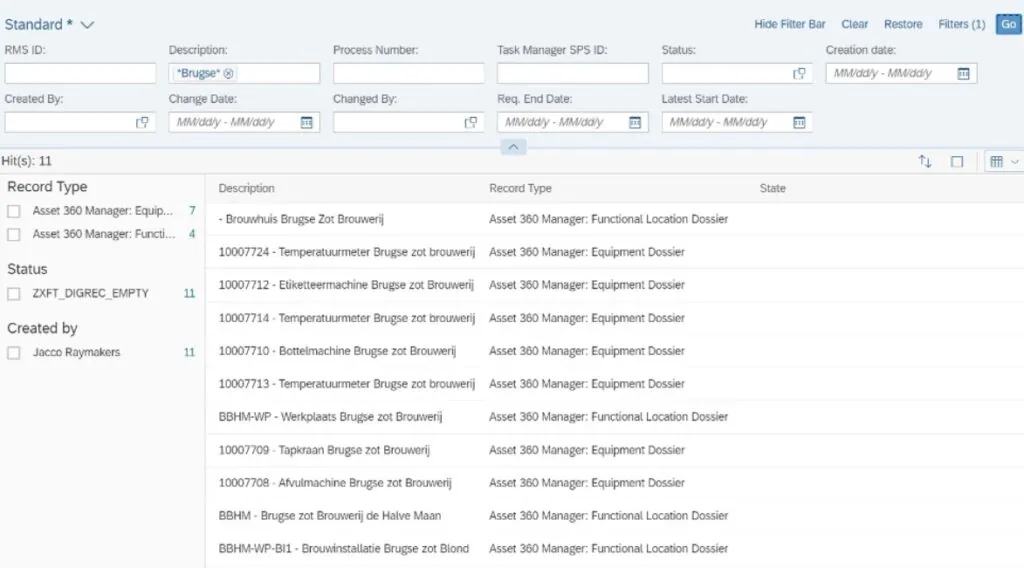Select row 10007708 Afvulmachine
The image size is (1024, 568).
tap(615, 483)
